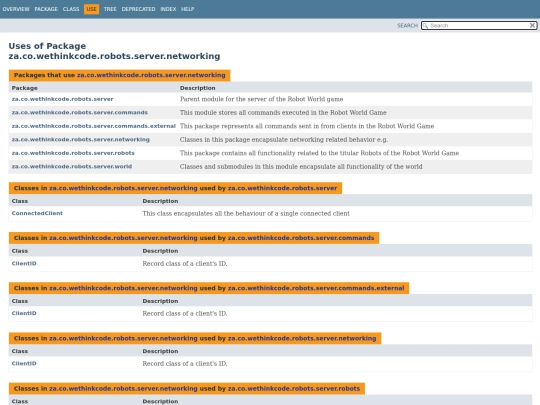
Task: Open ClientID link under commands.external section
Action: (x=24, y=313)
